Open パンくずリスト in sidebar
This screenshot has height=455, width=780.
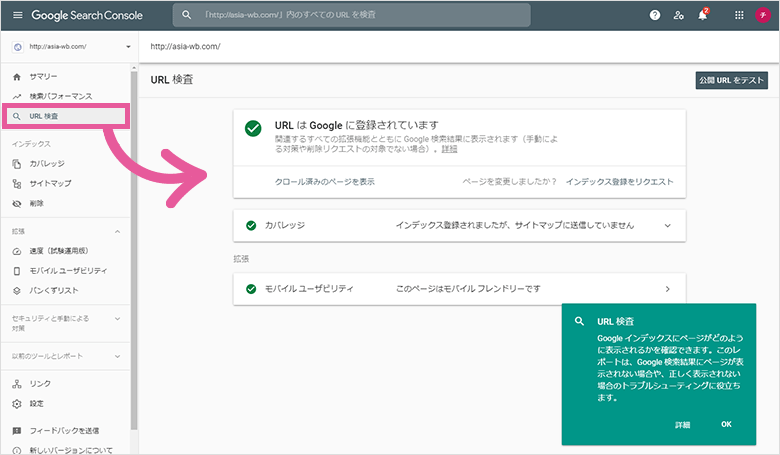[54, 290]
